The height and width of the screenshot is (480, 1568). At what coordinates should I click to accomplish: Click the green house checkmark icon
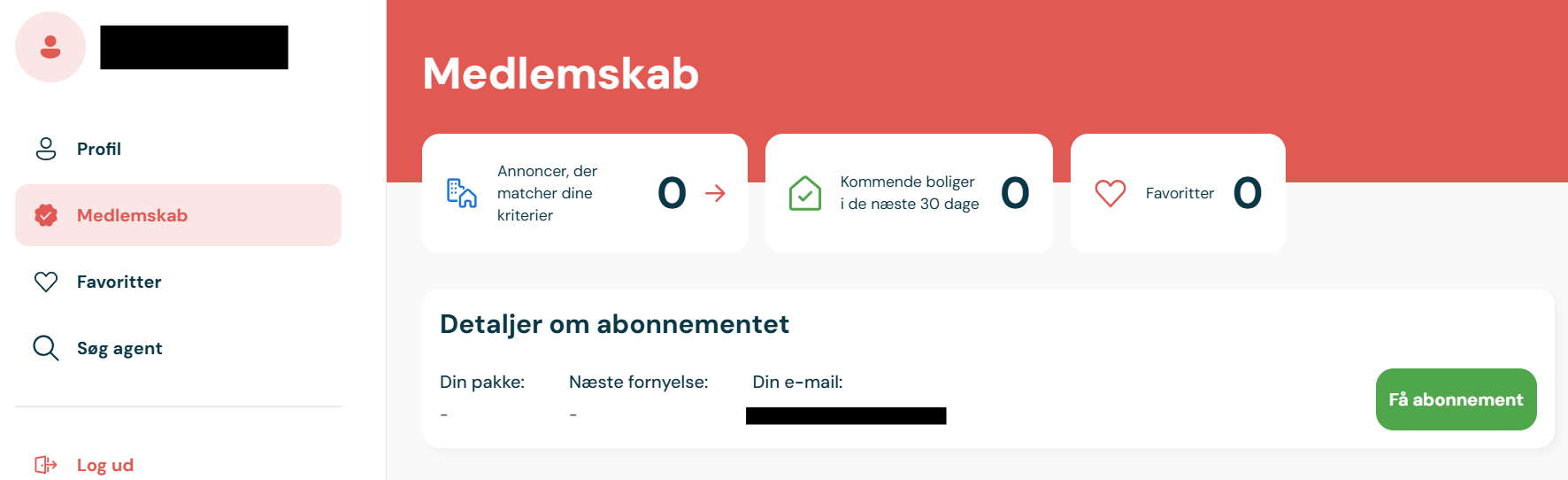[x=805, y=193]
